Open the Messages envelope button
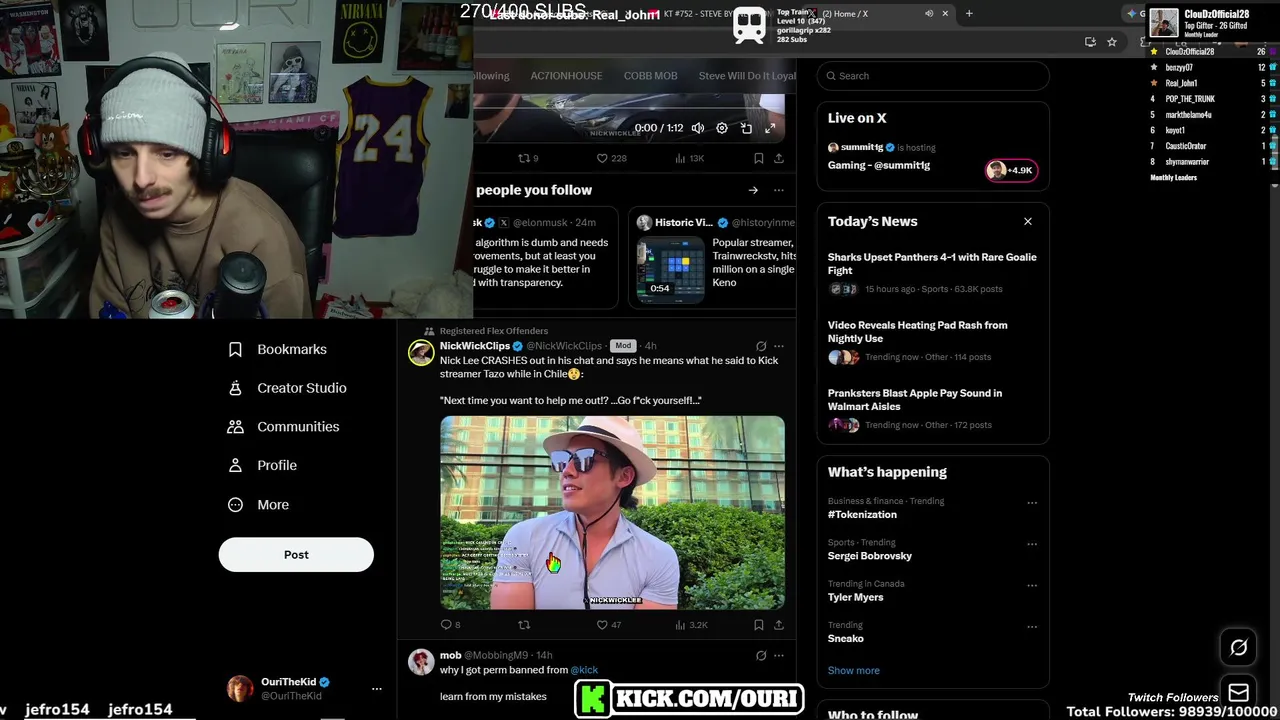The width and height of the screenshot is (1280, 720). (x=1238, y=693)
